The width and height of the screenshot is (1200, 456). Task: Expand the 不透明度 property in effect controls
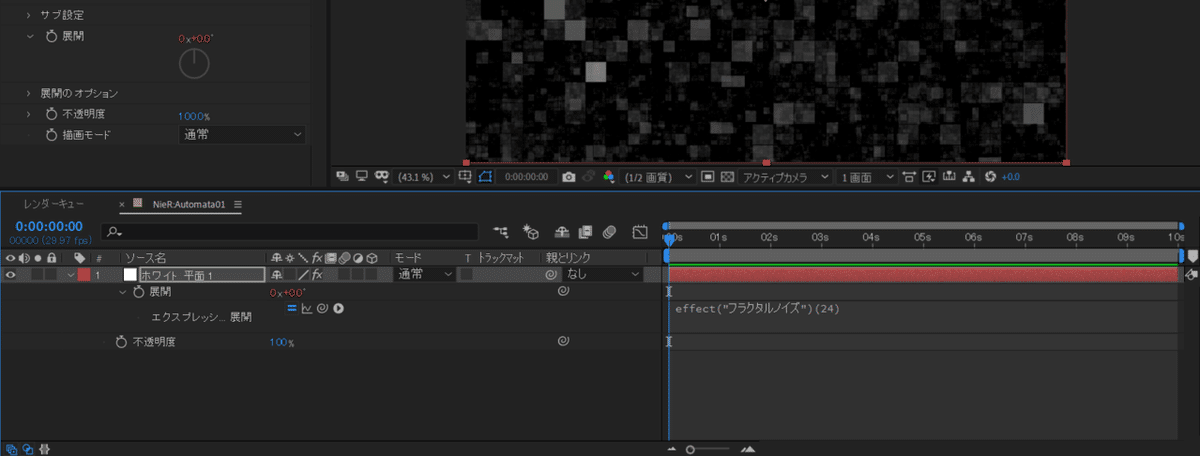[30, 114]
